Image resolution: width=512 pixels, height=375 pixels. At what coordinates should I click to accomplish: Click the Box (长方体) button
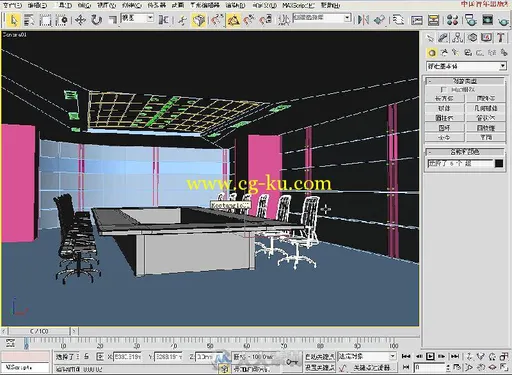444,98
